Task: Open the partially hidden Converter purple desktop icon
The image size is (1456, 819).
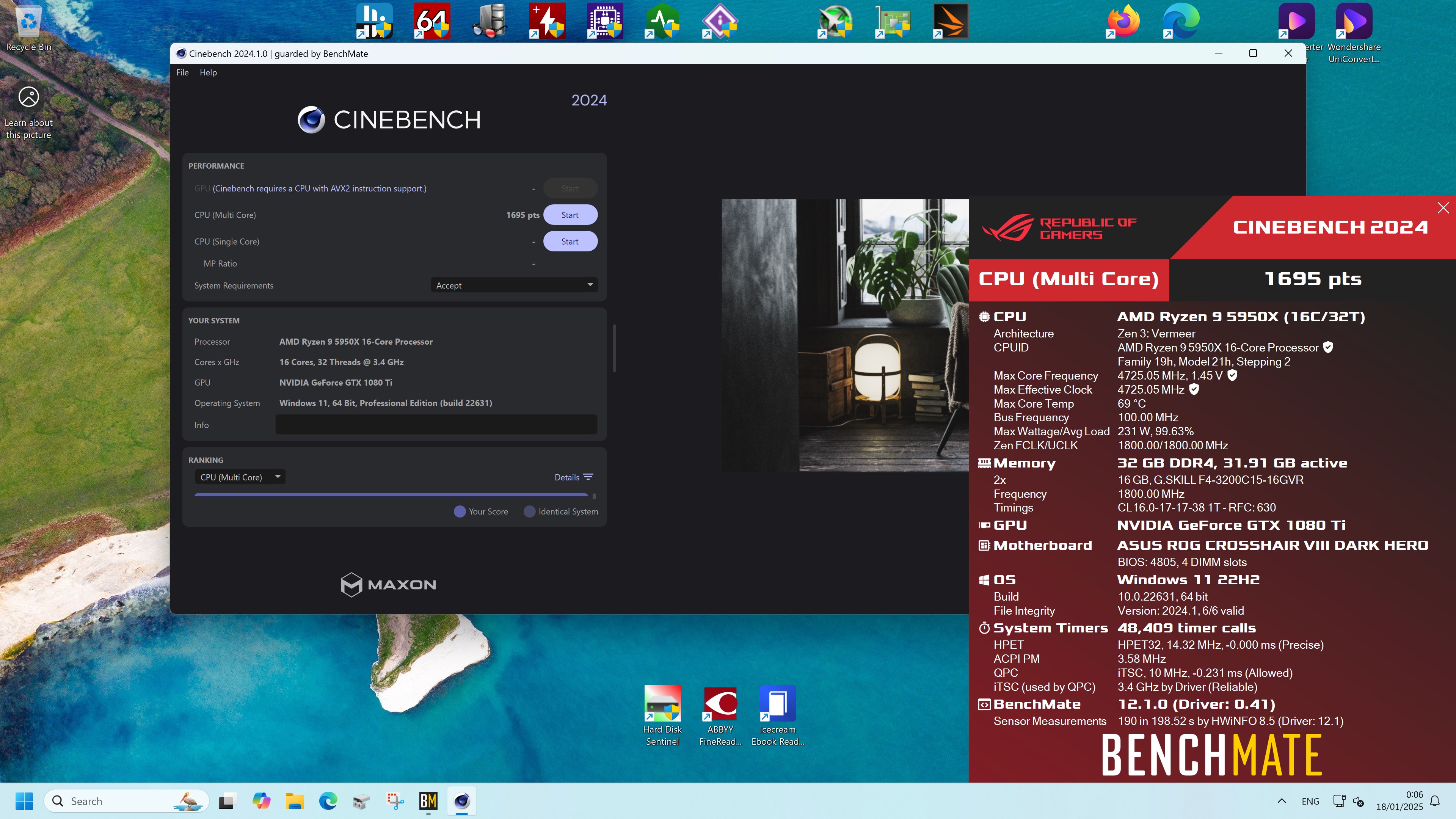Action: pyautogui.click(x=1297, y=21)
